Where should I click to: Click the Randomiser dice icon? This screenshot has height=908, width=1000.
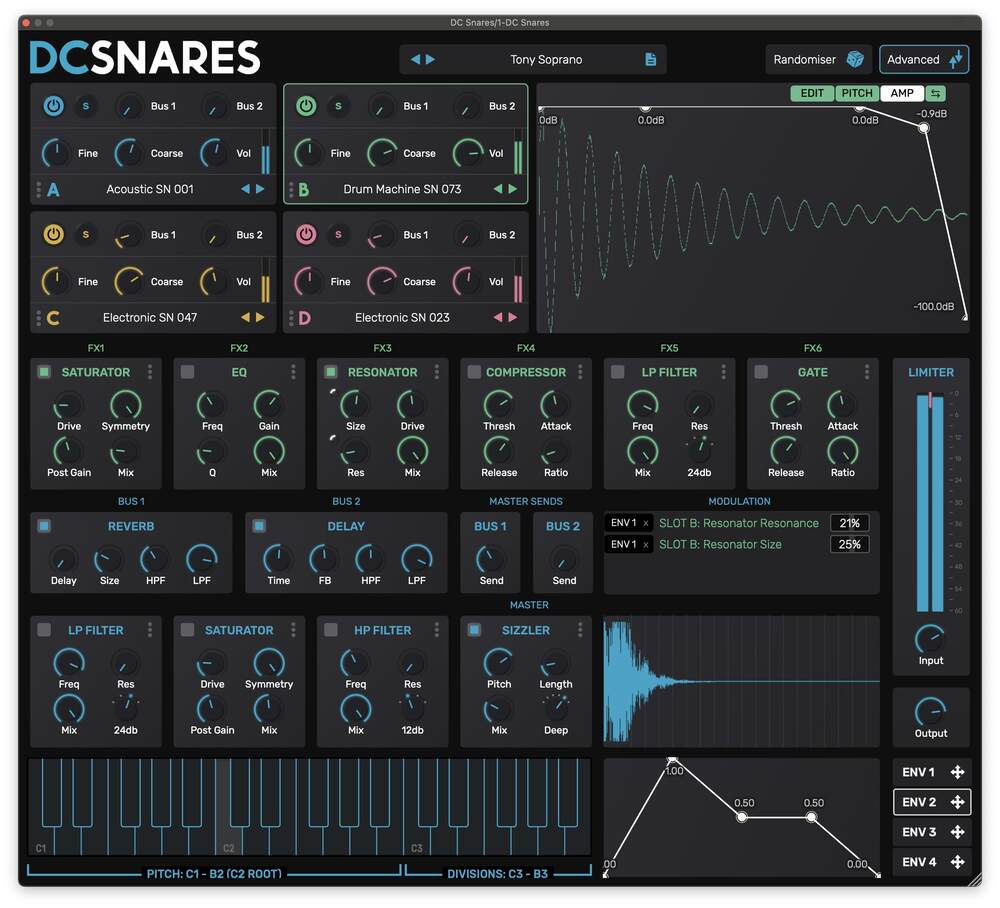856,59
